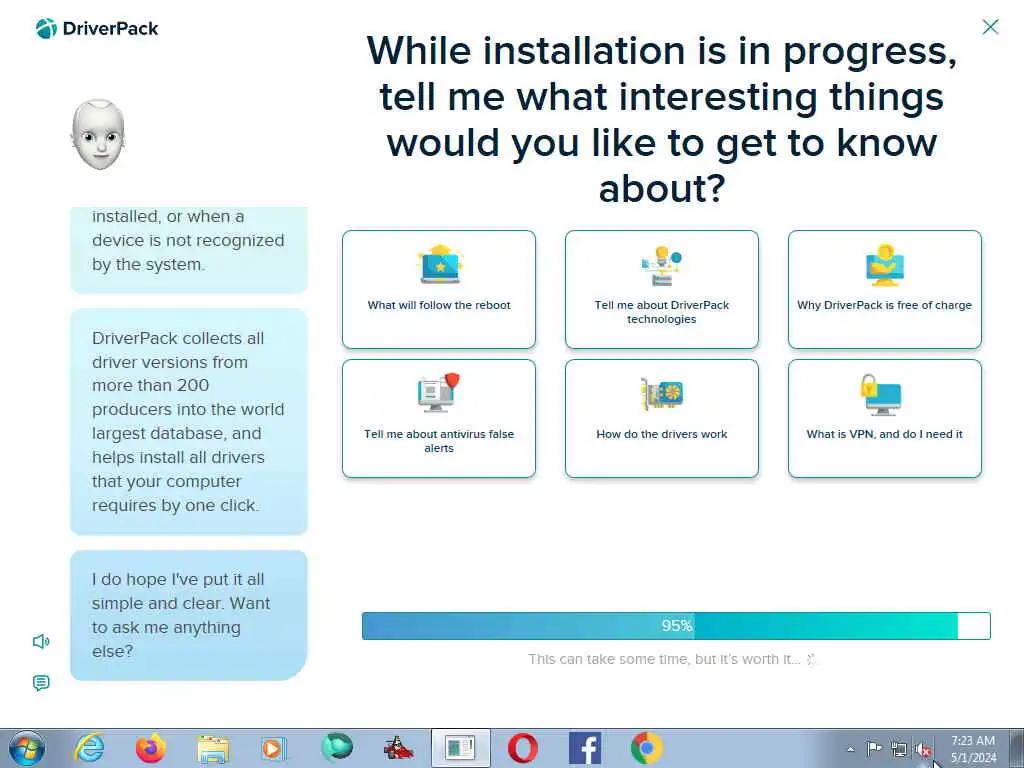
Task: Select "How do the drivers work" card
Action: 662,418
